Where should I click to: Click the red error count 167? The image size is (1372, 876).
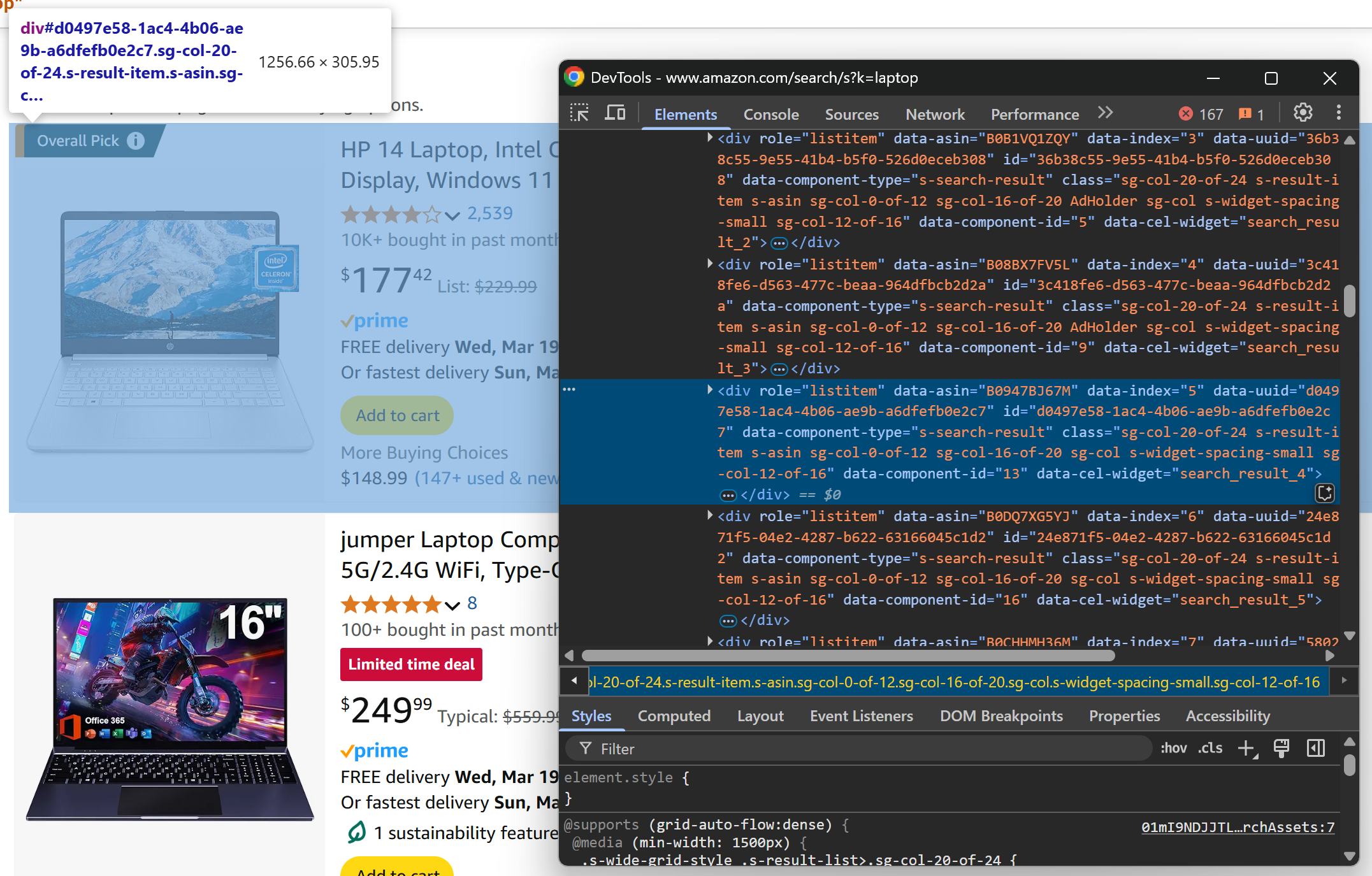[x=1201, y=114]
